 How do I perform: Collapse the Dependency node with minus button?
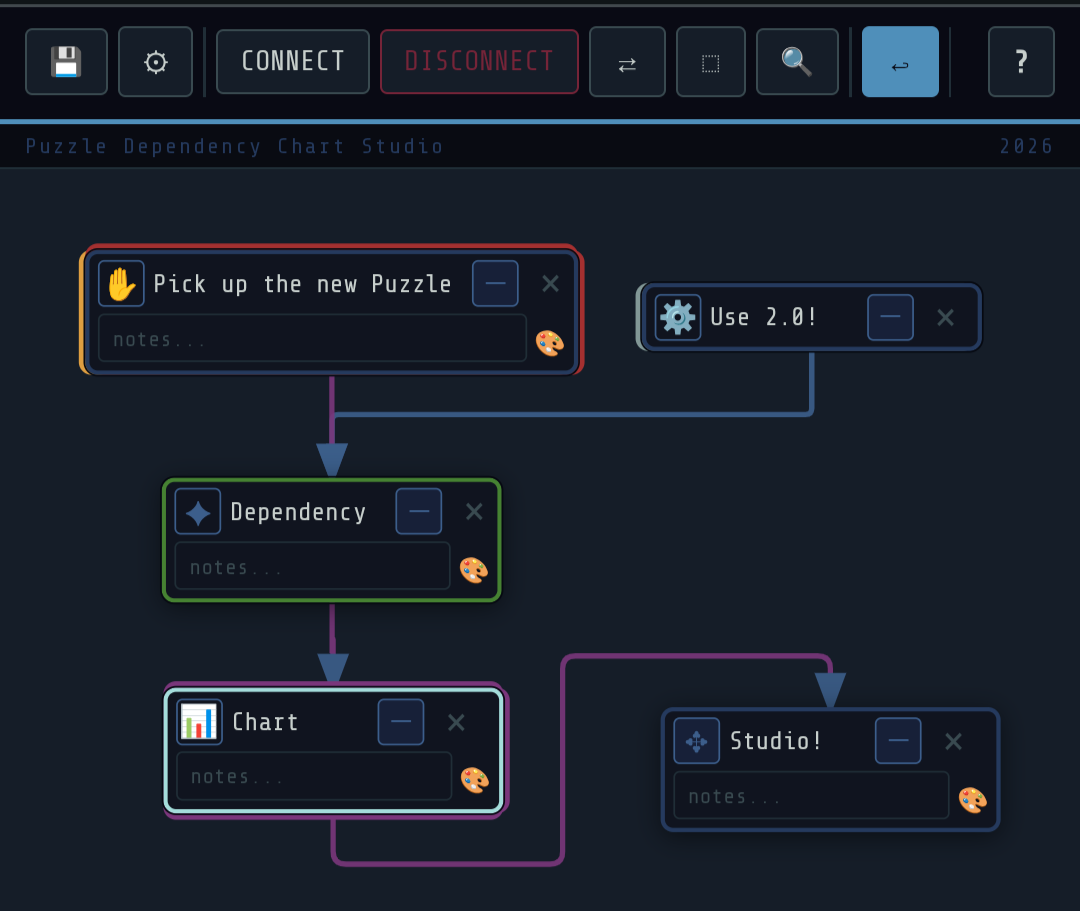[x=419, y=511]
